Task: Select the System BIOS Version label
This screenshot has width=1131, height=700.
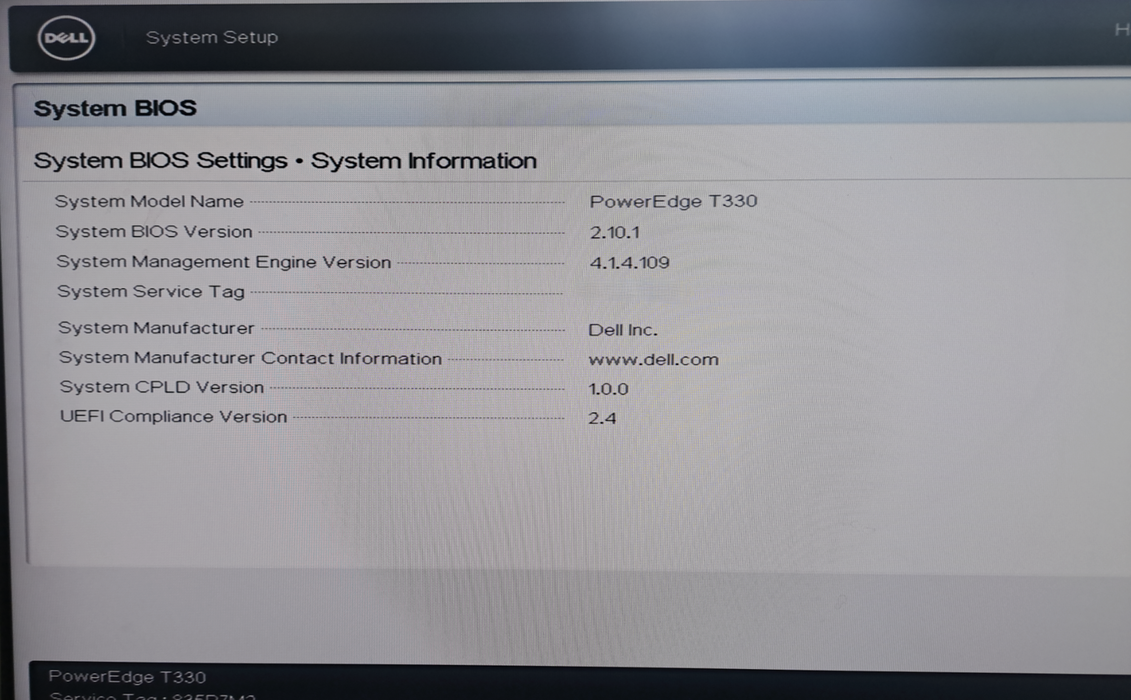Action: (154, 232)
